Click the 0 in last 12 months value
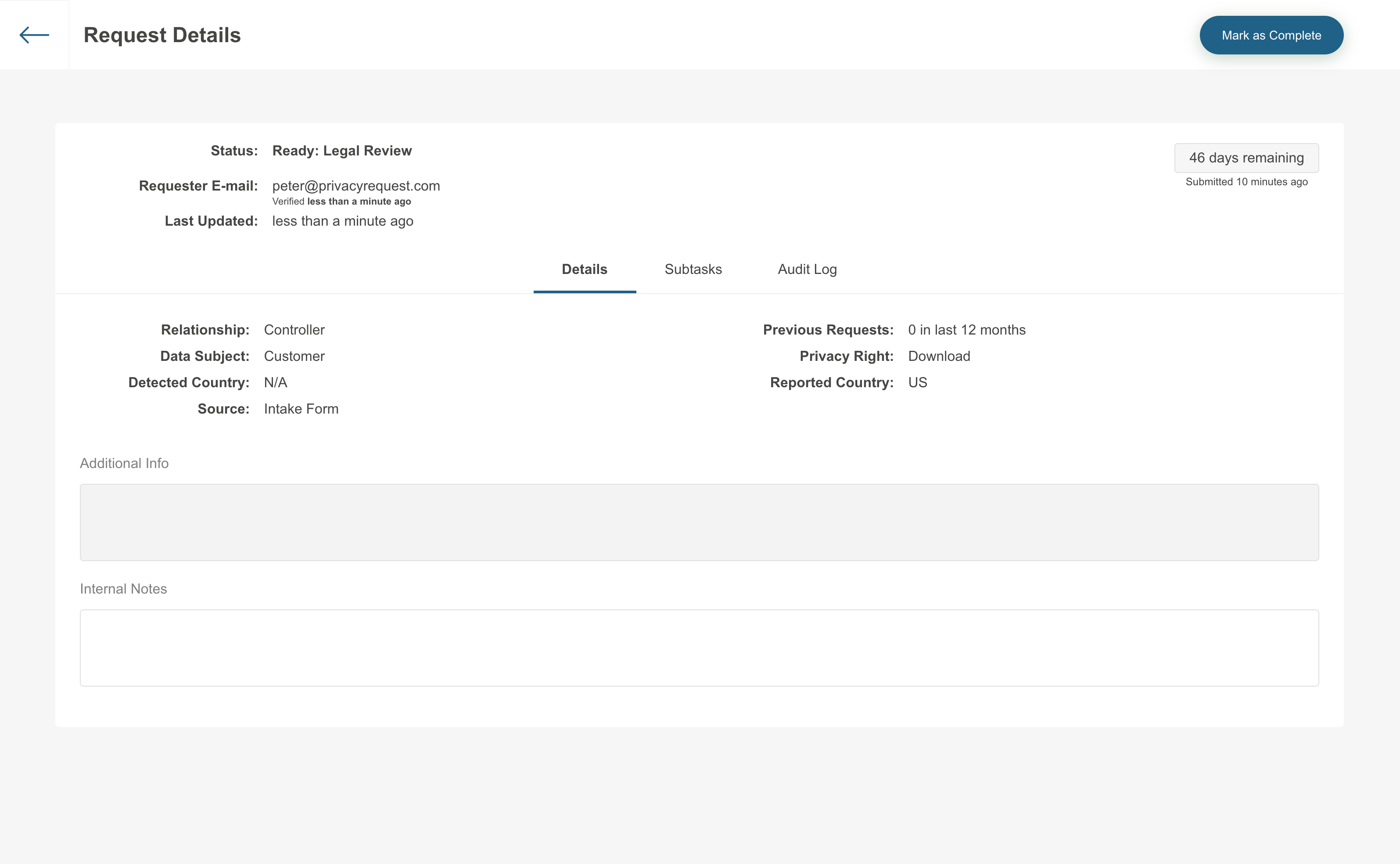 coord(966,330)
